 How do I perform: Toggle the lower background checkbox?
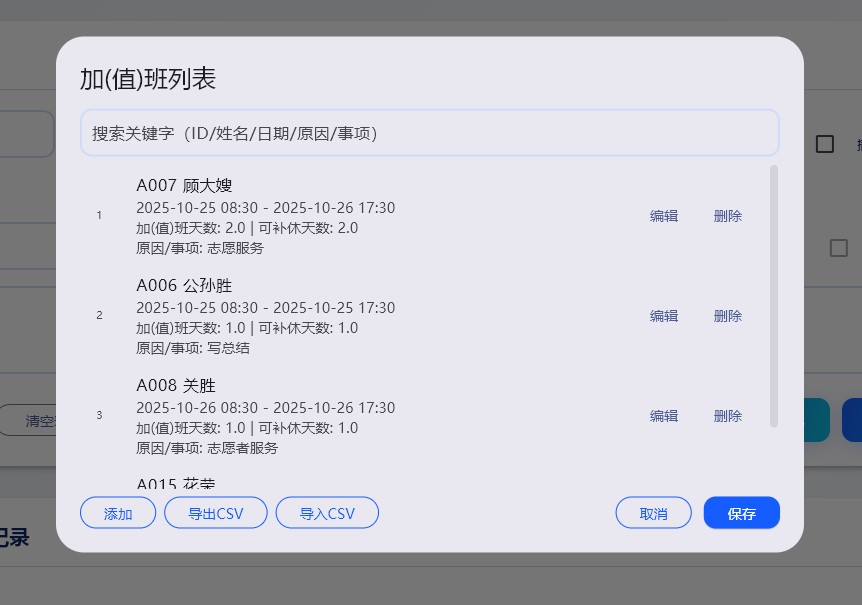[839, 248]
